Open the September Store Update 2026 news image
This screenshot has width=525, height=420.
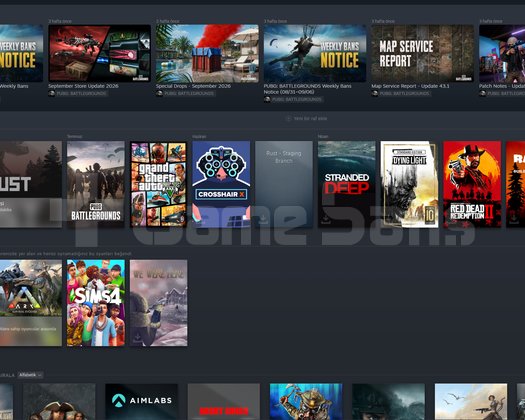pos(99,53)
